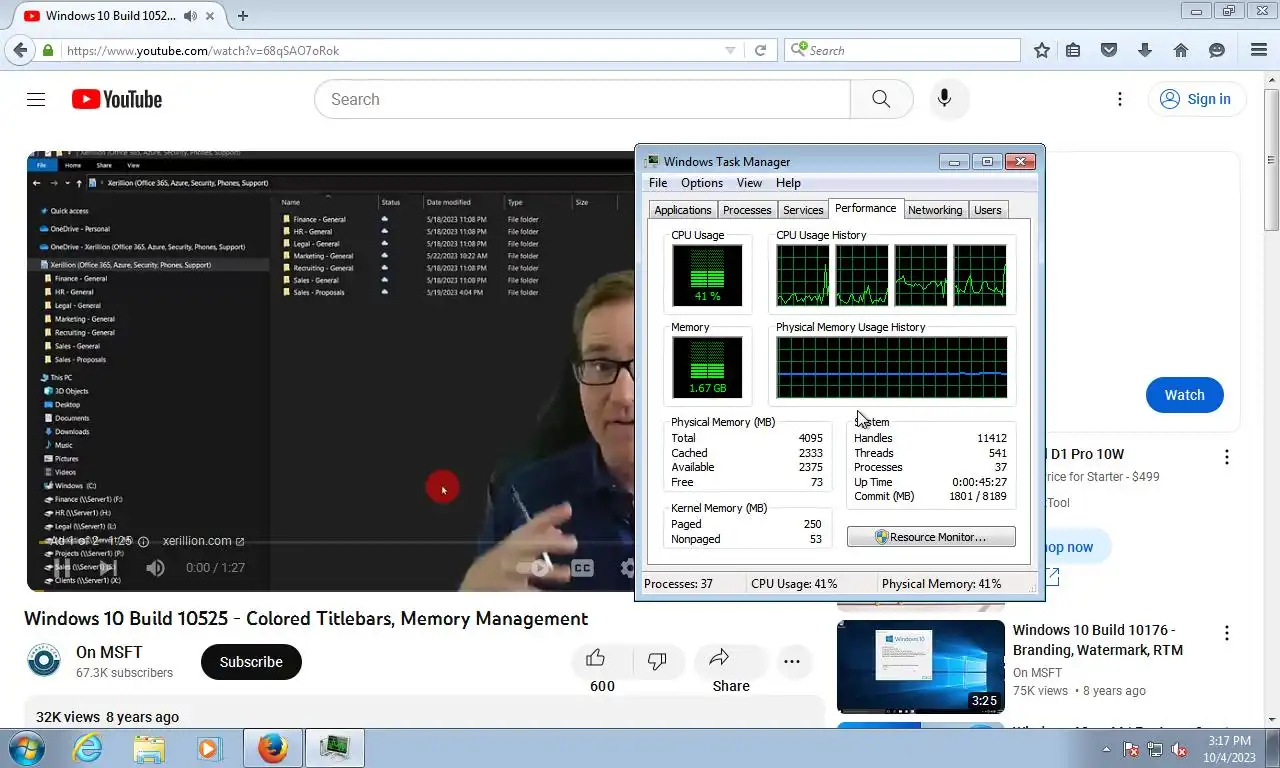Switch to the Services tab
This screenshot has width=1280, height=768.
[803, 210]
